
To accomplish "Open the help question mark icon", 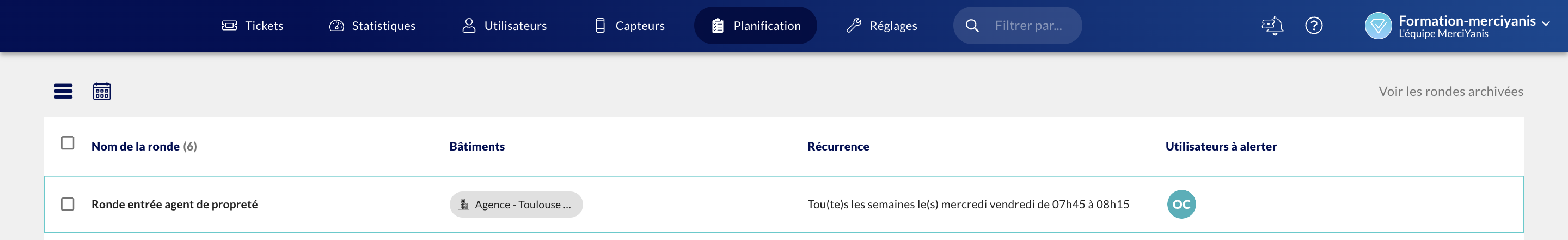I will (x=1314, y=26).
